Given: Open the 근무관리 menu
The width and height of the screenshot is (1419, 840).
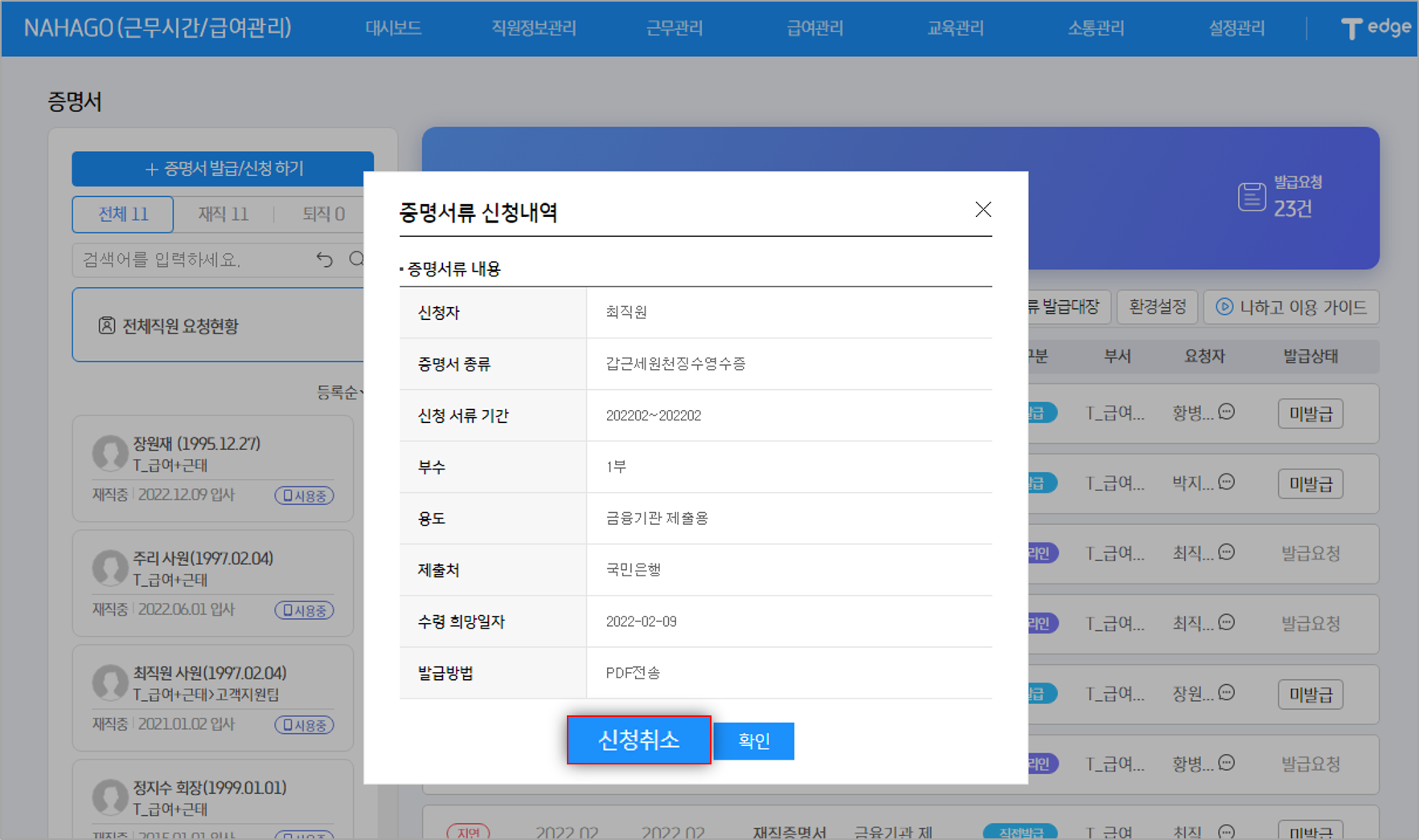Looking at the screenshot, I should click(x=674, y=28).
